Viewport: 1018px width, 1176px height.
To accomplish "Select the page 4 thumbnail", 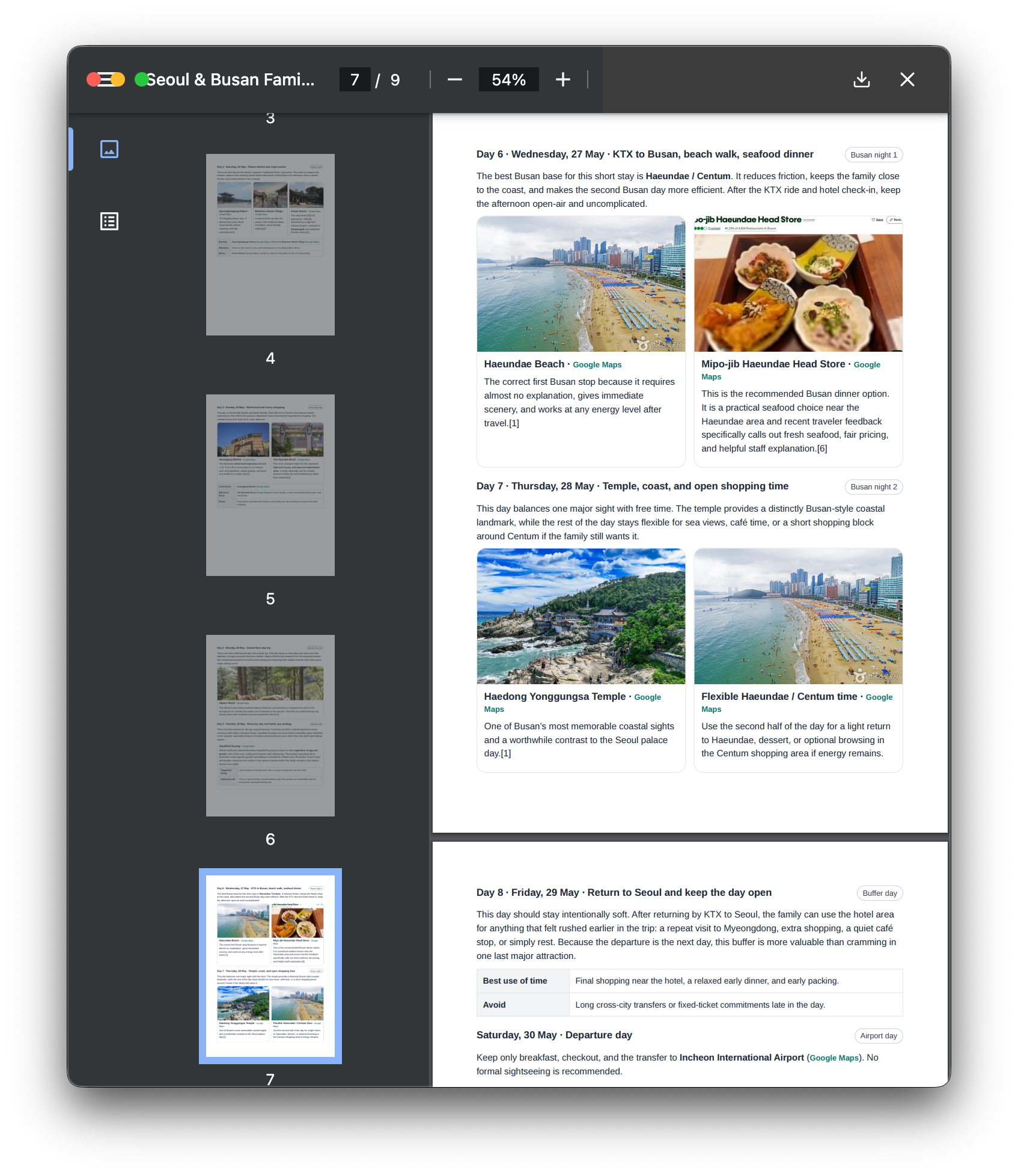I will [x=270, y=245].
